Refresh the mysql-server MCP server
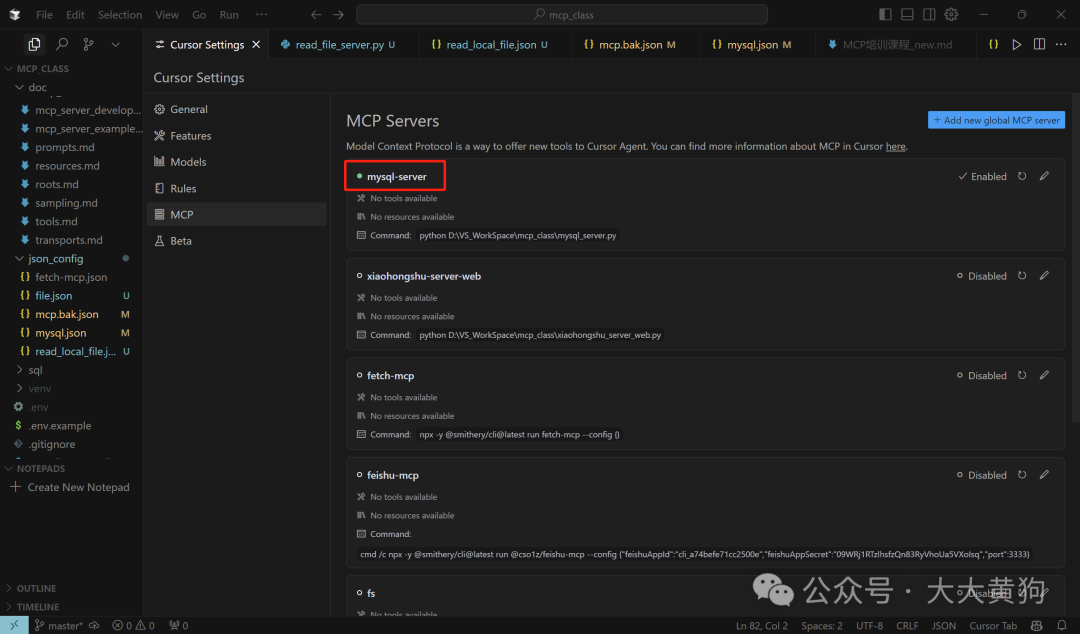 coord(1022,176)
